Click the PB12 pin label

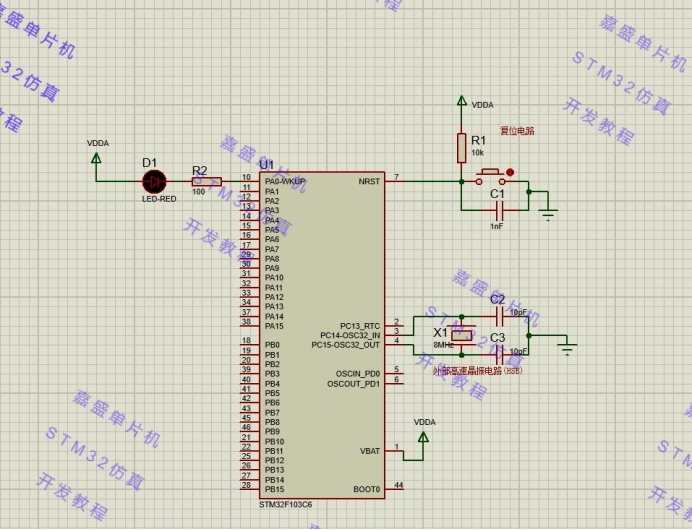click(x=275, y=460)
